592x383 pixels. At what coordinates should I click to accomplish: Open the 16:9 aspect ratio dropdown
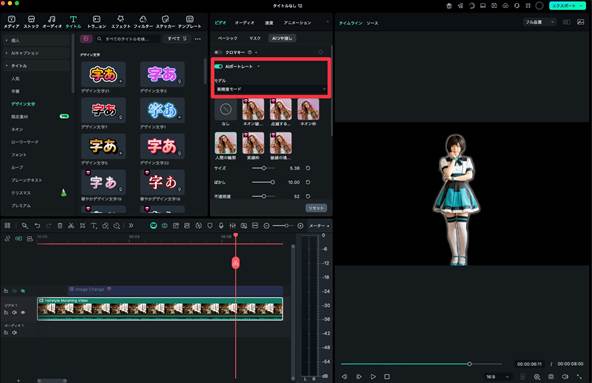497,377
